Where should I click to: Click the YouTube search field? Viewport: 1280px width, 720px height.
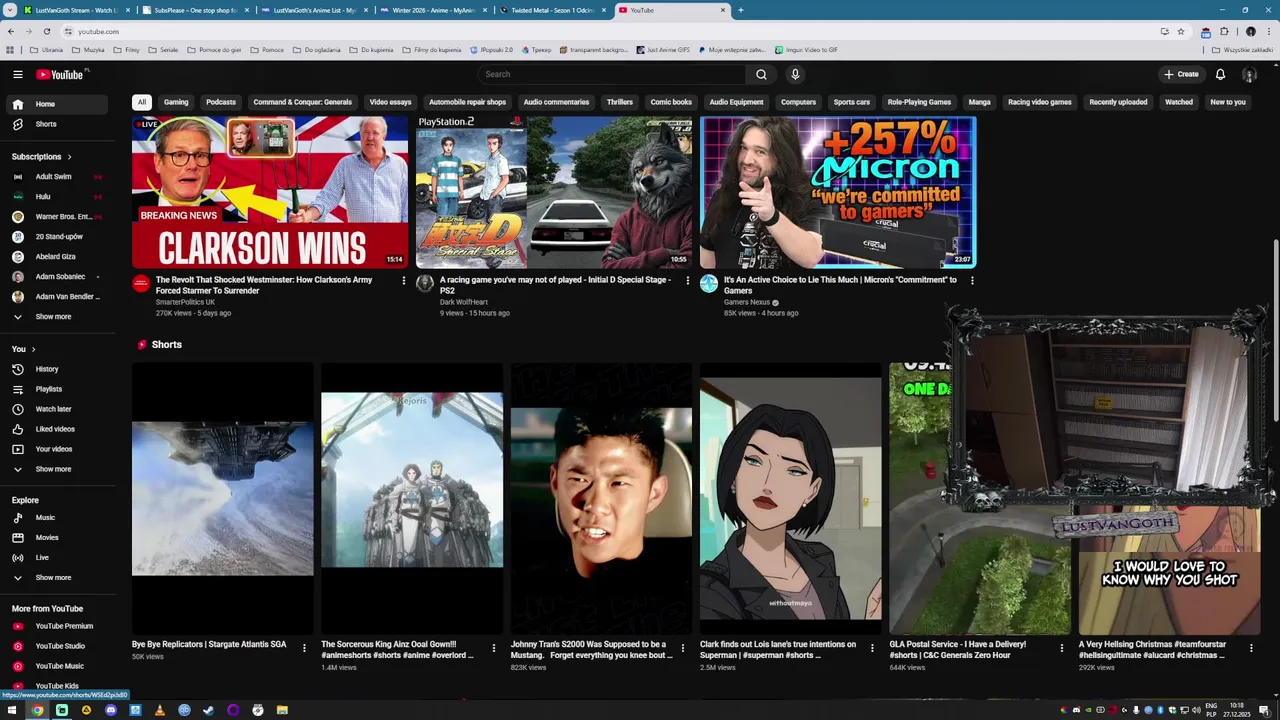612,74
